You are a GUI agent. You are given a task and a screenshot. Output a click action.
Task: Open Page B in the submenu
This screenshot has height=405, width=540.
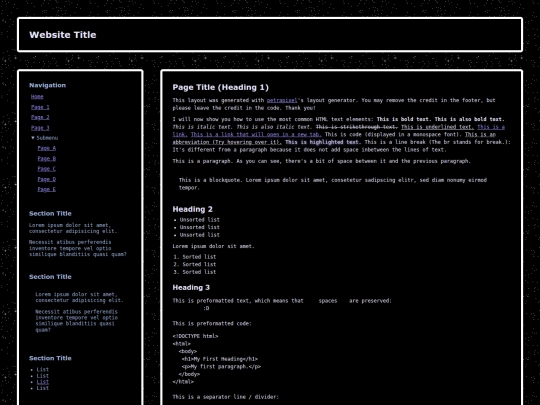(46, 158)
